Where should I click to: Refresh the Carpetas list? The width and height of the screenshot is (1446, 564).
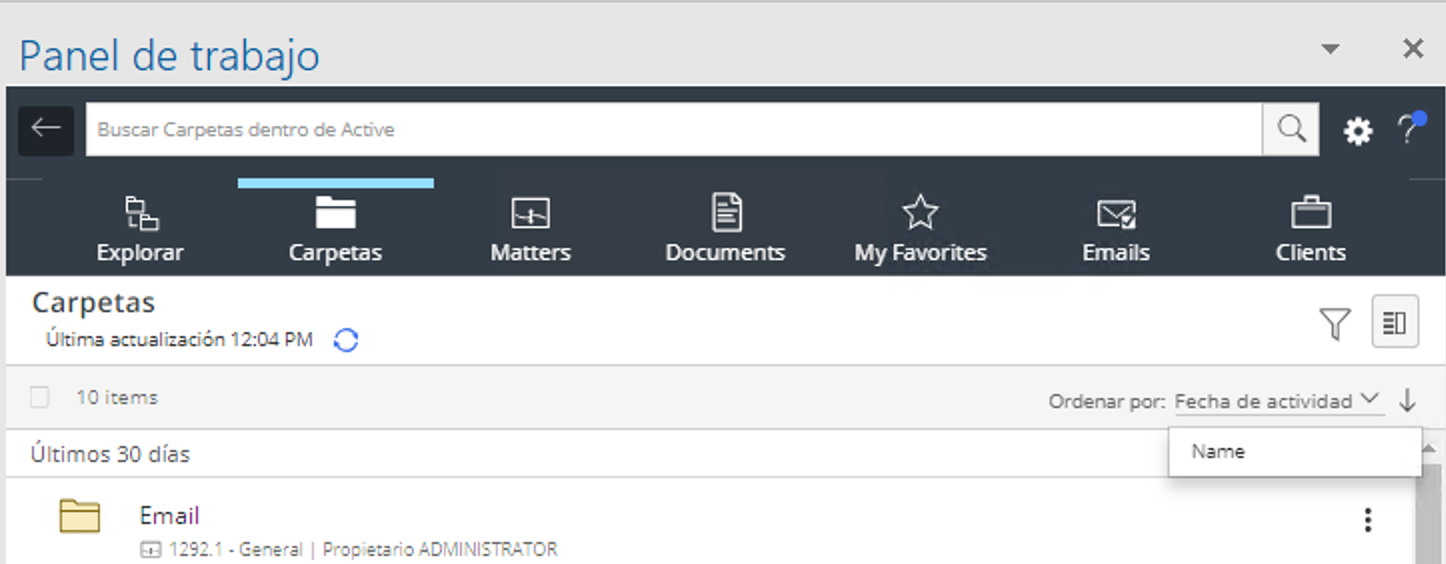point(346,340)
